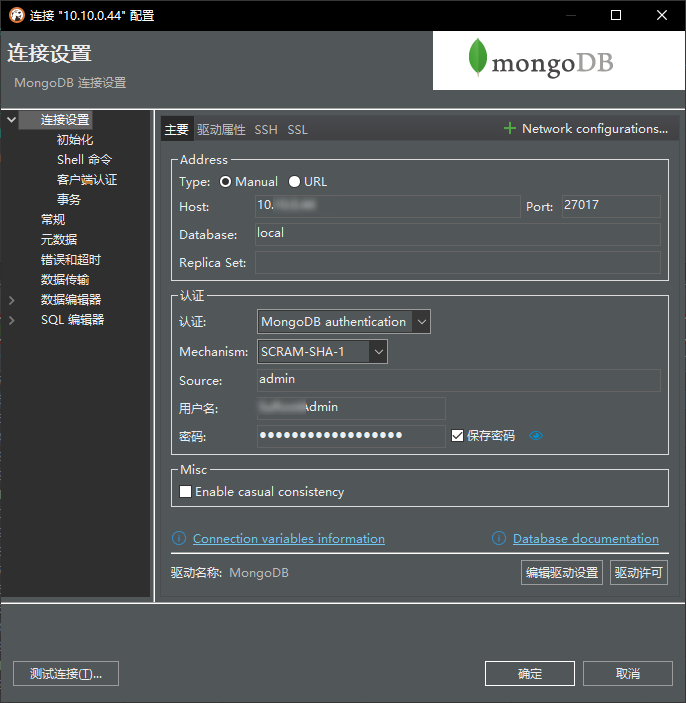Open 客户端认证 settings page
Viewport: 686px width, 703px height.
87,180
